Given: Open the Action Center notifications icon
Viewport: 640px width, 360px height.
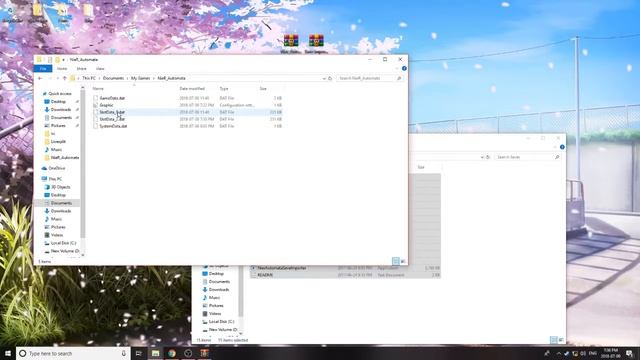Looking at the screenshot, I should [629, 353].
